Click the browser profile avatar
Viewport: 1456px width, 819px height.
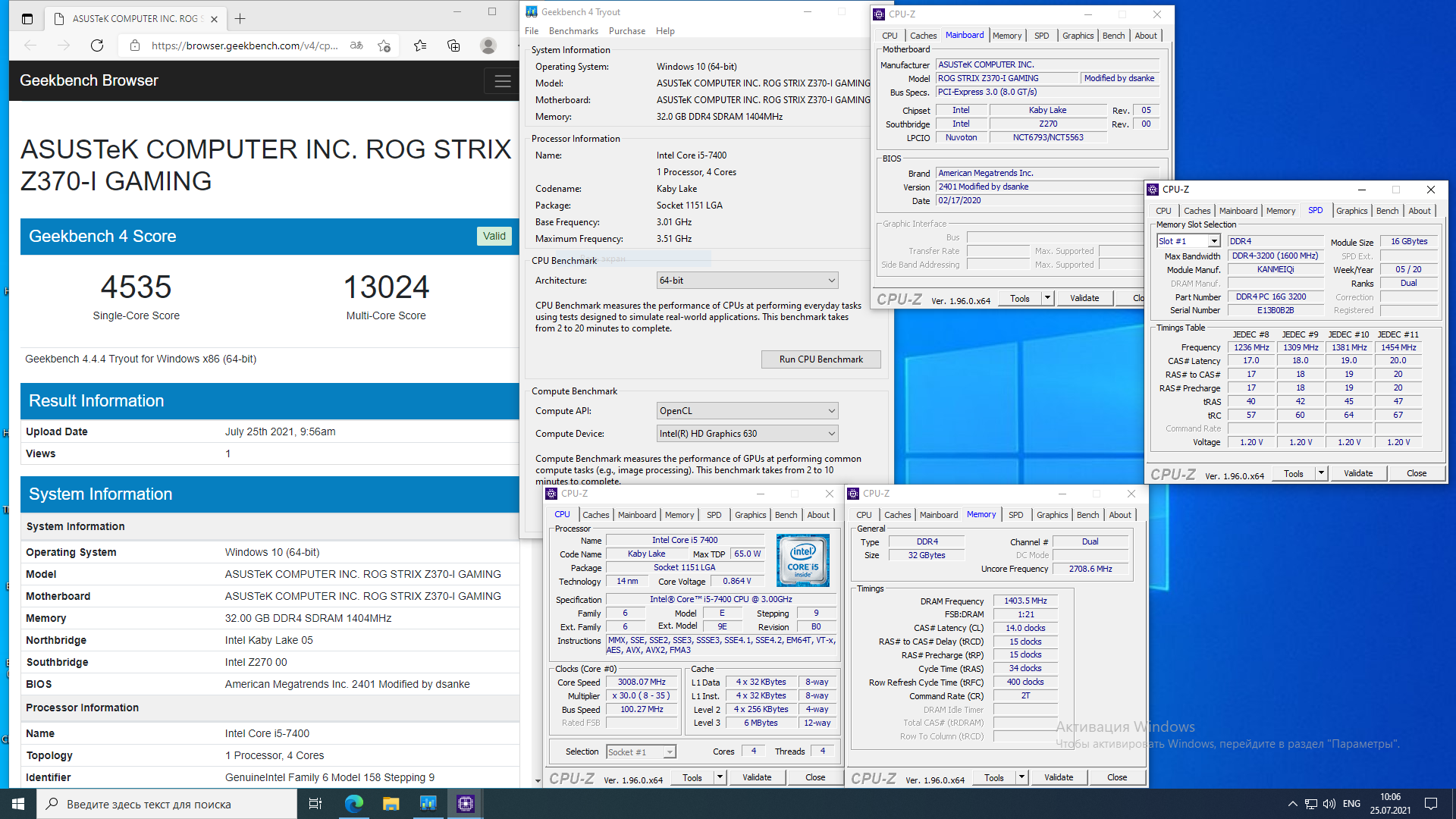tap(488, 45)
